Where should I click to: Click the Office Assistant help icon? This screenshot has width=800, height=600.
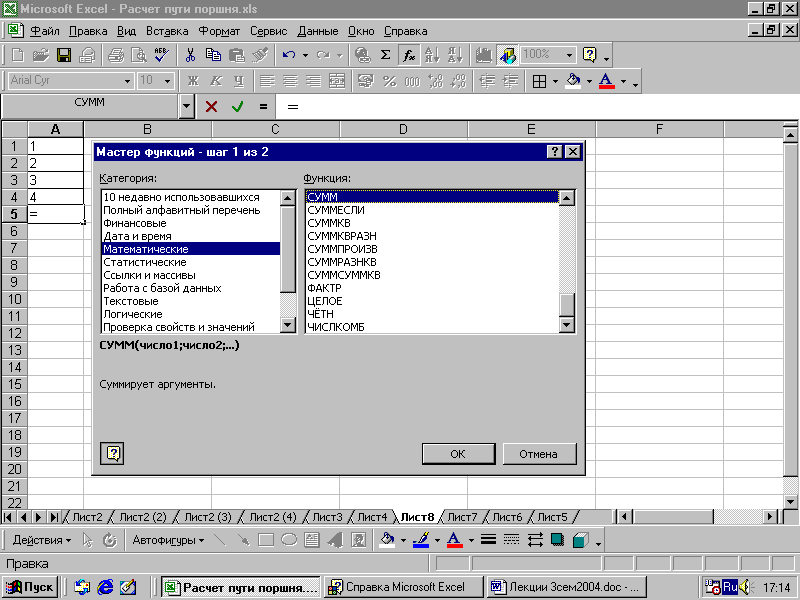click(589, 55)
